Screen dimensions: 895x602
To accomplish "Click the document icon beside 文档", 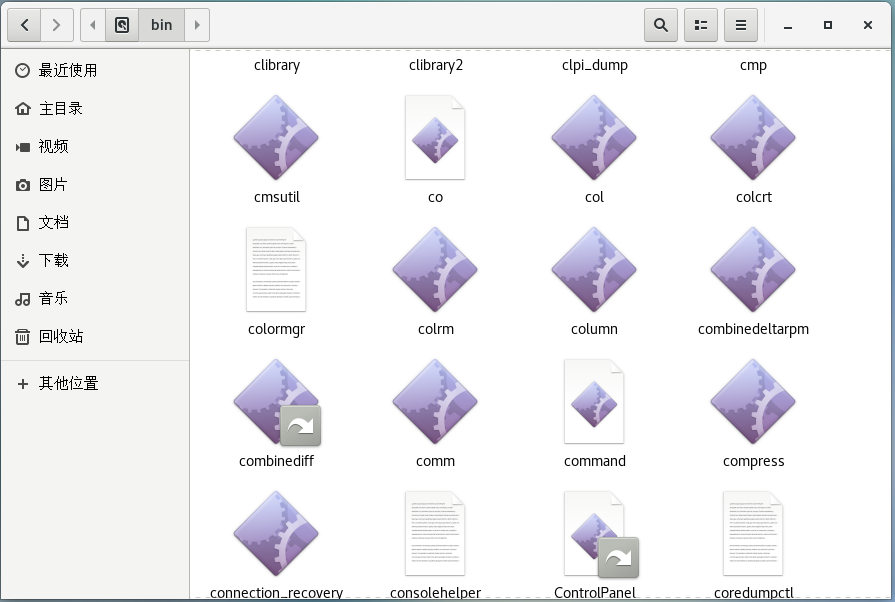I will coord(22,223).
